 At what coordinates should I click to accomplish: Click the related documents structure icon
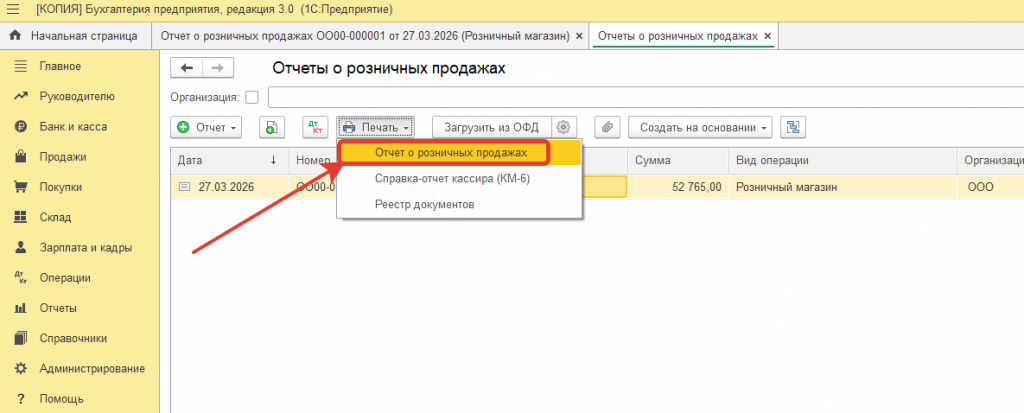[793, 127]
